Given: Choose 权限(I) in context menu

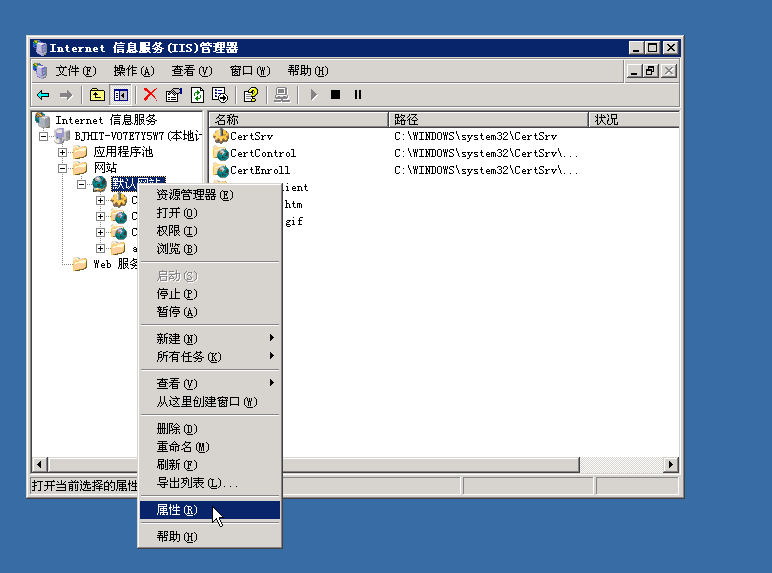Looking at the screenshot, I should tap(210, 231).
